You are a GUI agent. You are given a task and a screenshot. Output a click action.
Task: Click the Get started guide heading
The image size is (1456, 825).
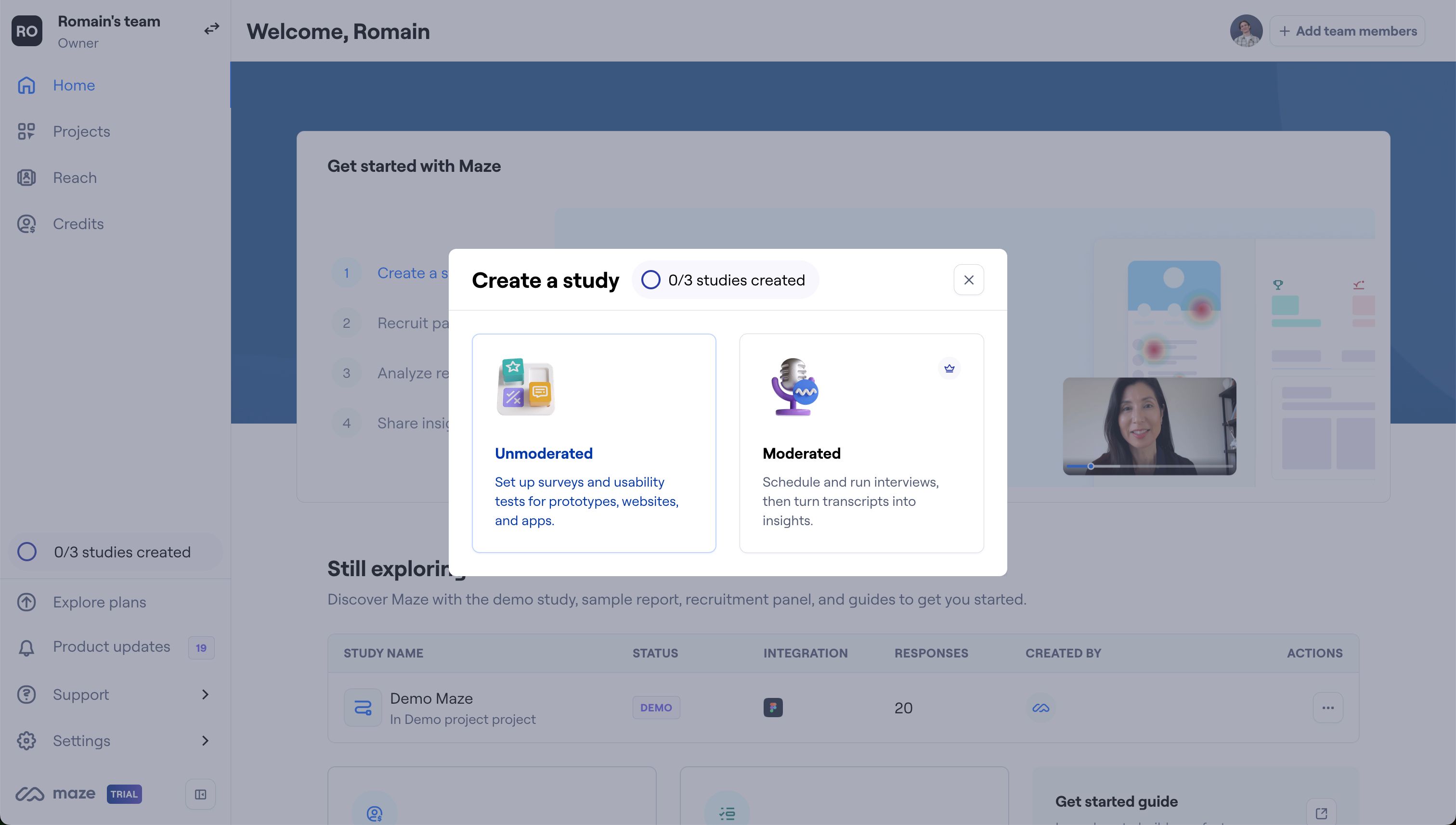(x=1116, y=802)
